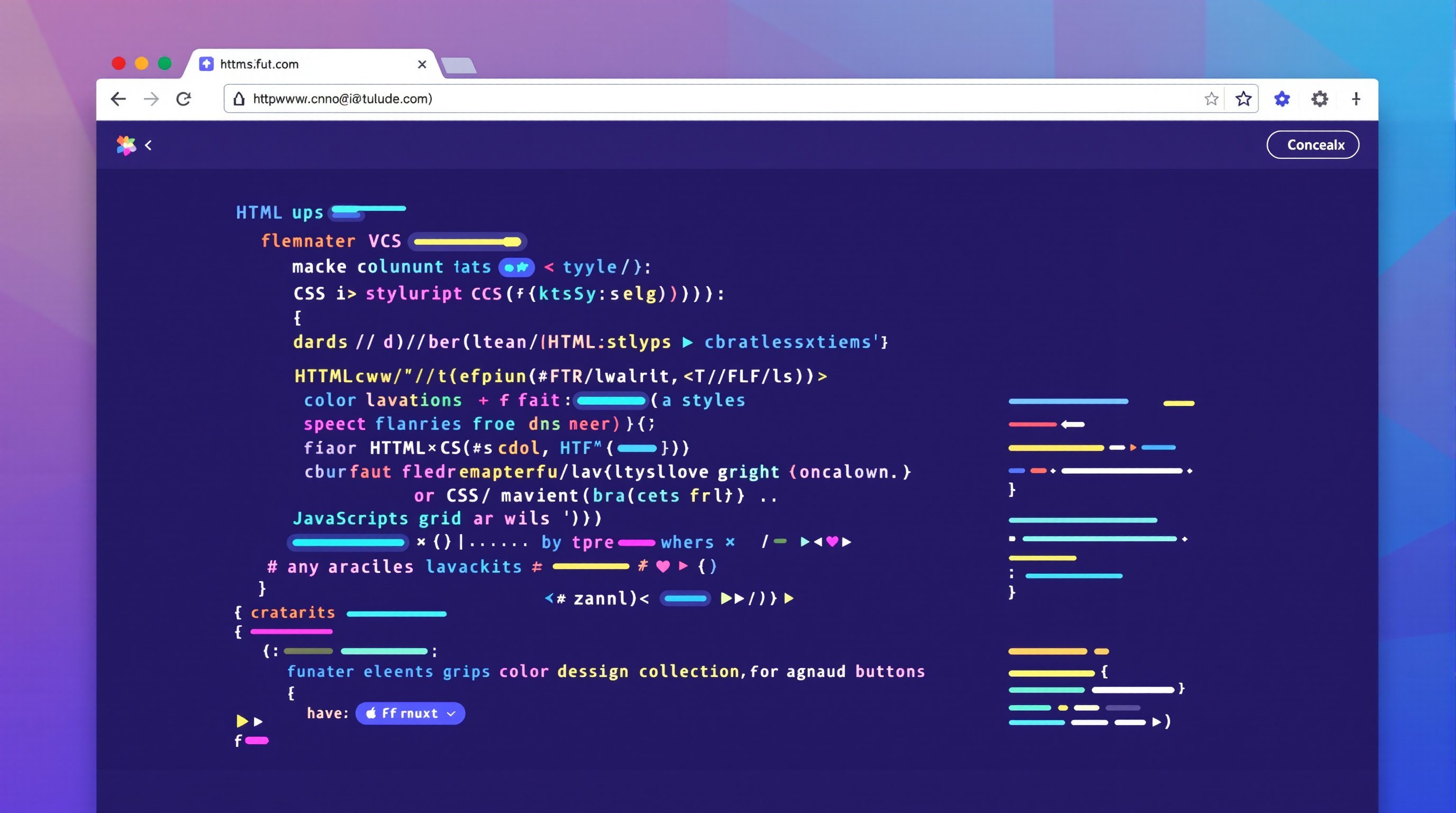The width and height of the screenshot is (1456, 813).
Task: Click the plus icon in browser toolbar
Action: pos(1356,99)
